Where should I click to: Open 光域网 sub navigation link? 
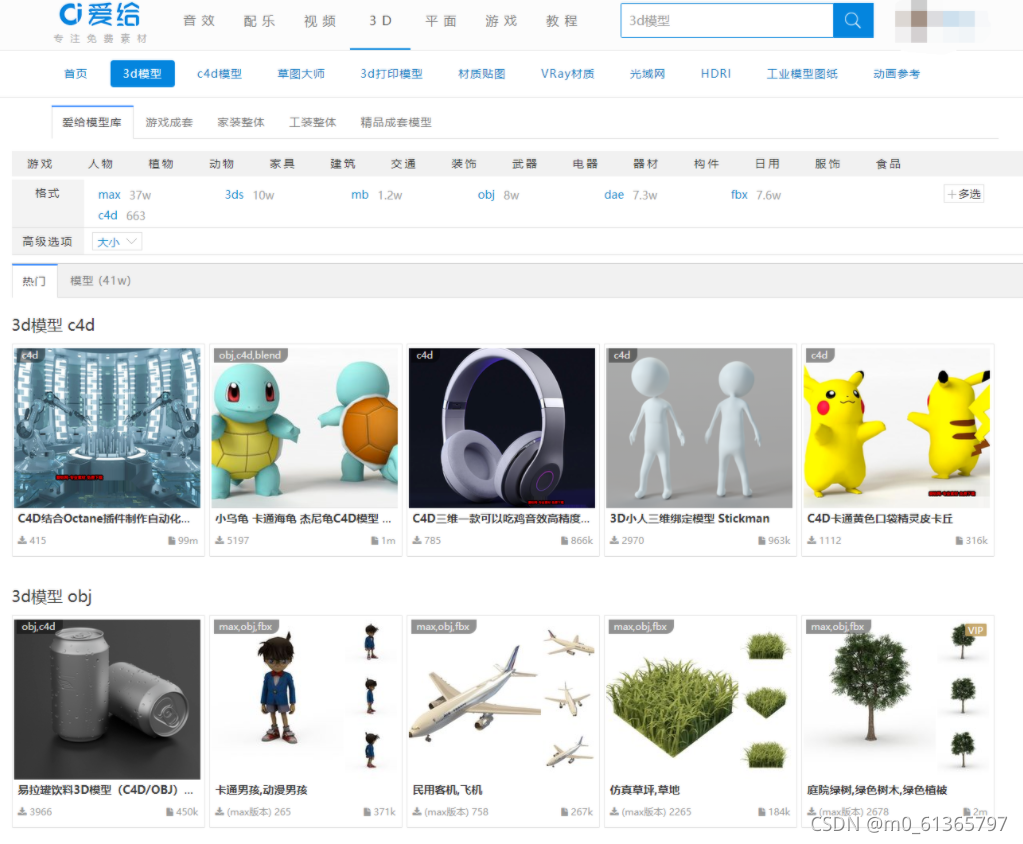click(x=647, y=74)
